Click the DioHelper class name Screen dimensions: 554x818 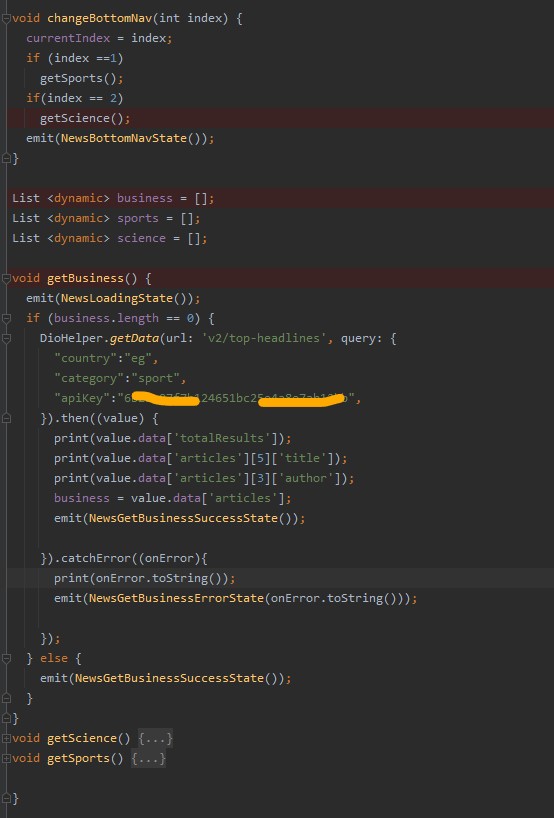point(71,338)
